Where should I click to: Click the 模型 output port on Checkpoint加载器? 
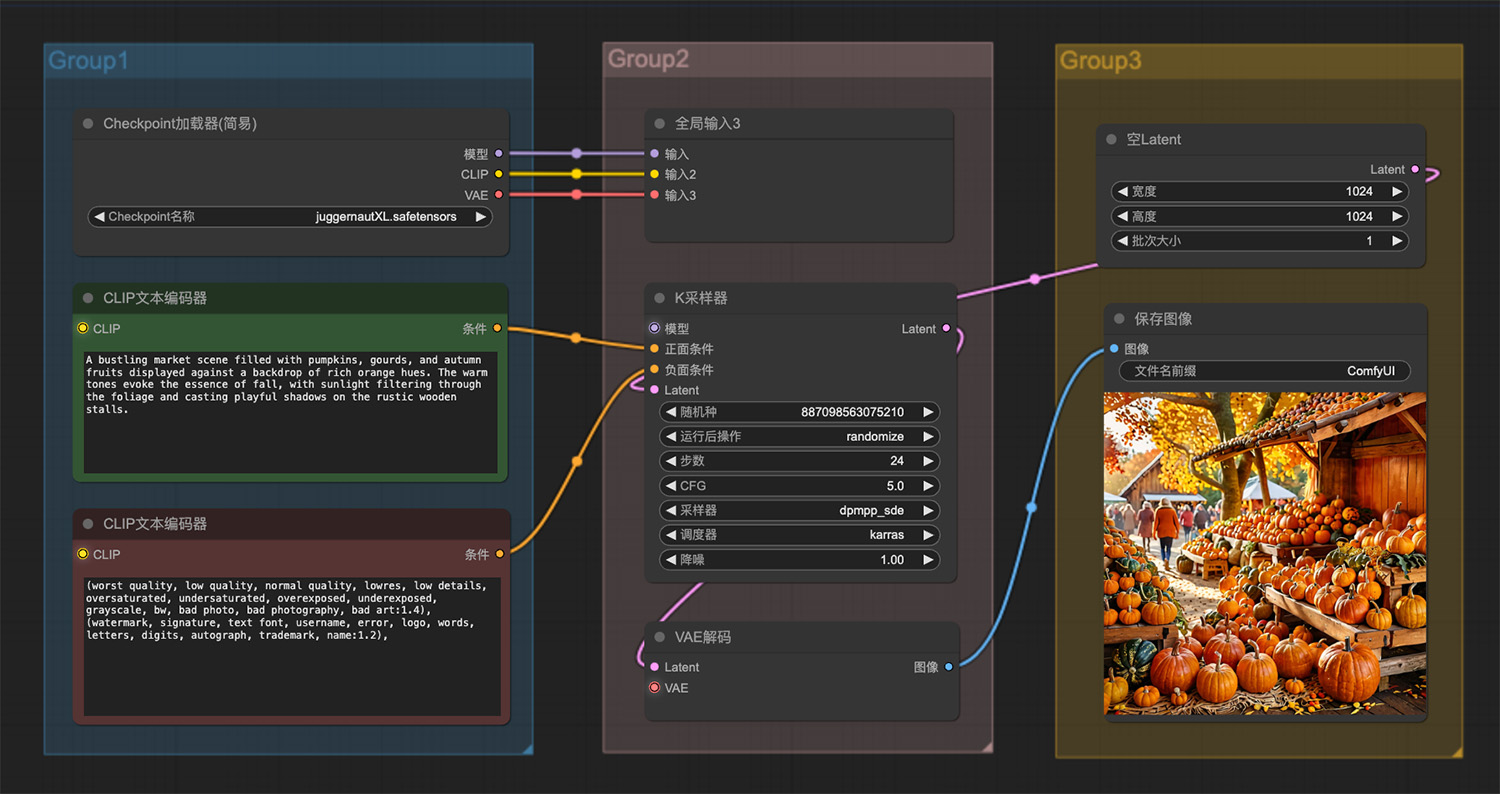click(x=498, y=154)
